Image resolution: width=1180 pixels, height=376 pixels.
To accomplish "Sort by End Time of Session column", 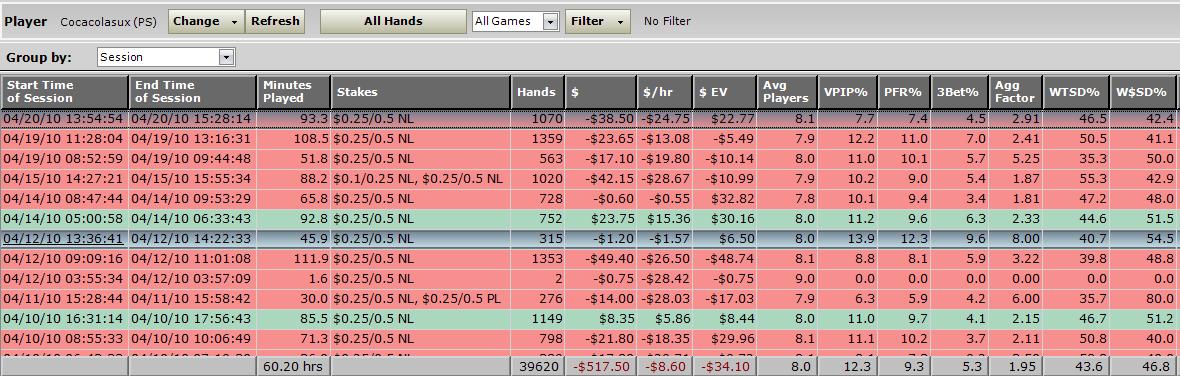I will tap(193, 92).
